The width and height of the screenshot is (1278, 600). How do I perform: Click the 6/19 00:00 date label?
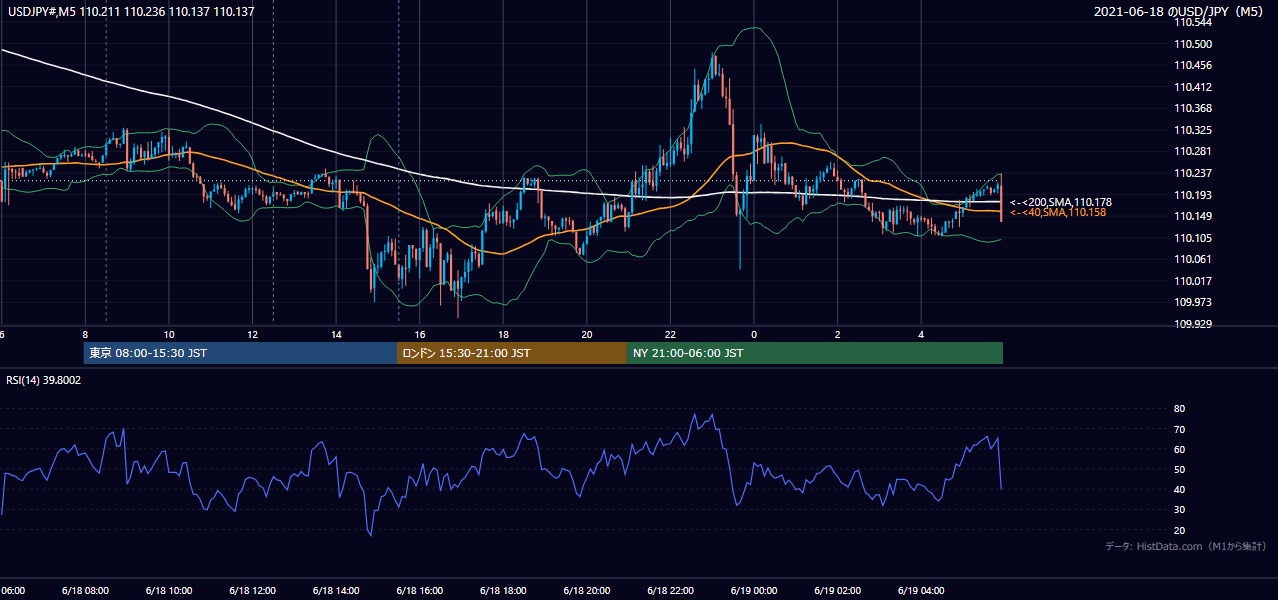(x=754, y=591)
